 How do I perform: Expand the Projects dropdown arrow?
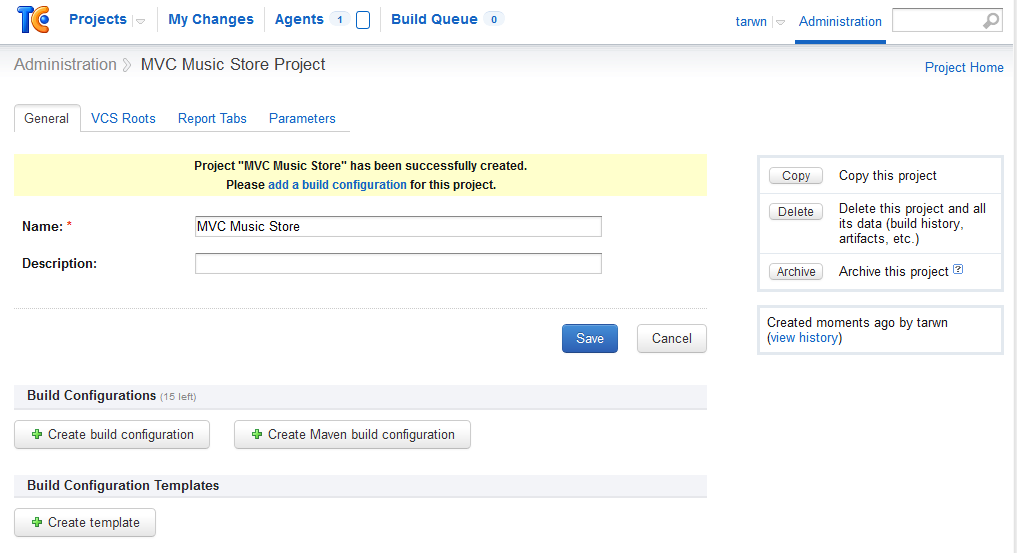pos(140,21)
